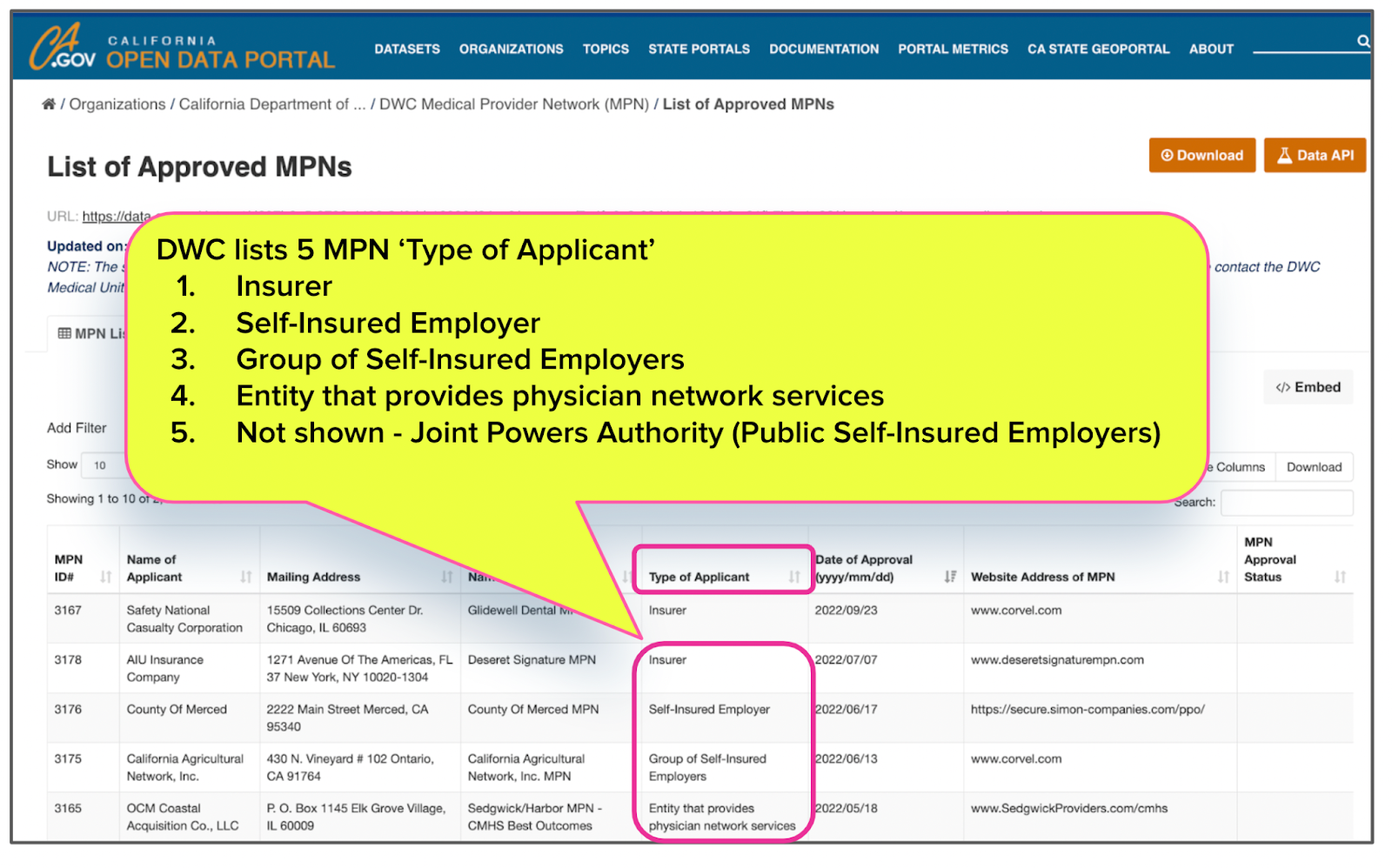
Task: Open State Portals in the navigation
Action: [x=699, y=50]
